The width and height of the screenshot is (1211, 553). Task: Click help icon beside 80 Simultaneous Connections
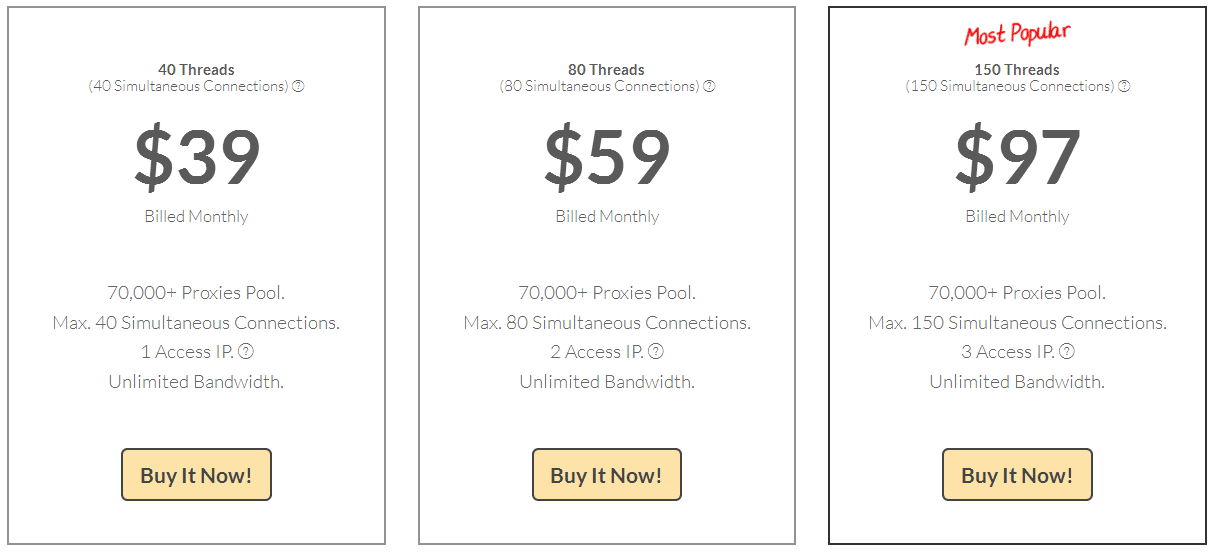pyautogui.click(x=709, y=86)
